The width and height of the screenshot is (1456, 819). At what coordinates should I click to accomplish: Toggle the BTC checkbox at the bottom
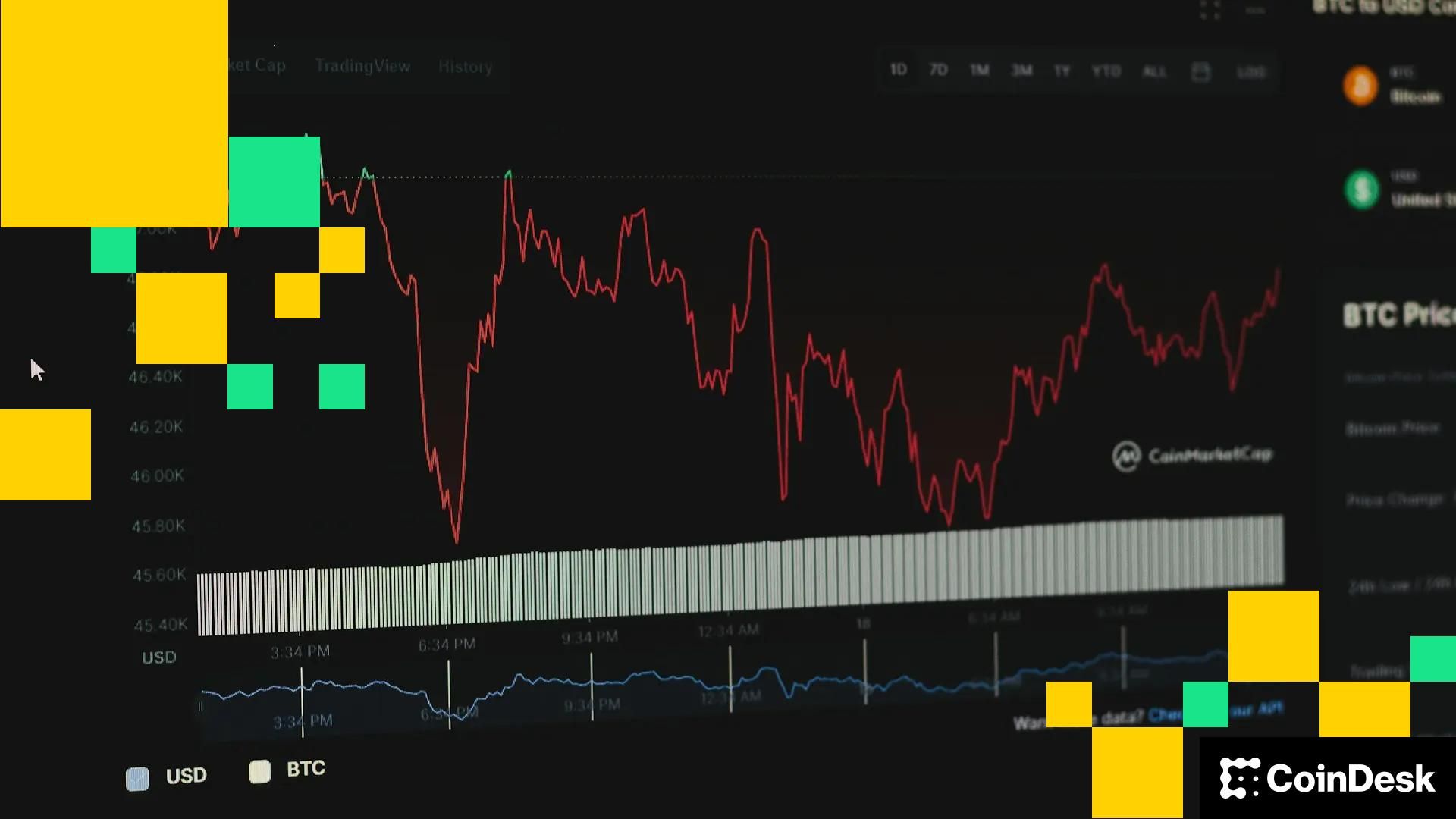pyautogui.click(x=259, y=773)
